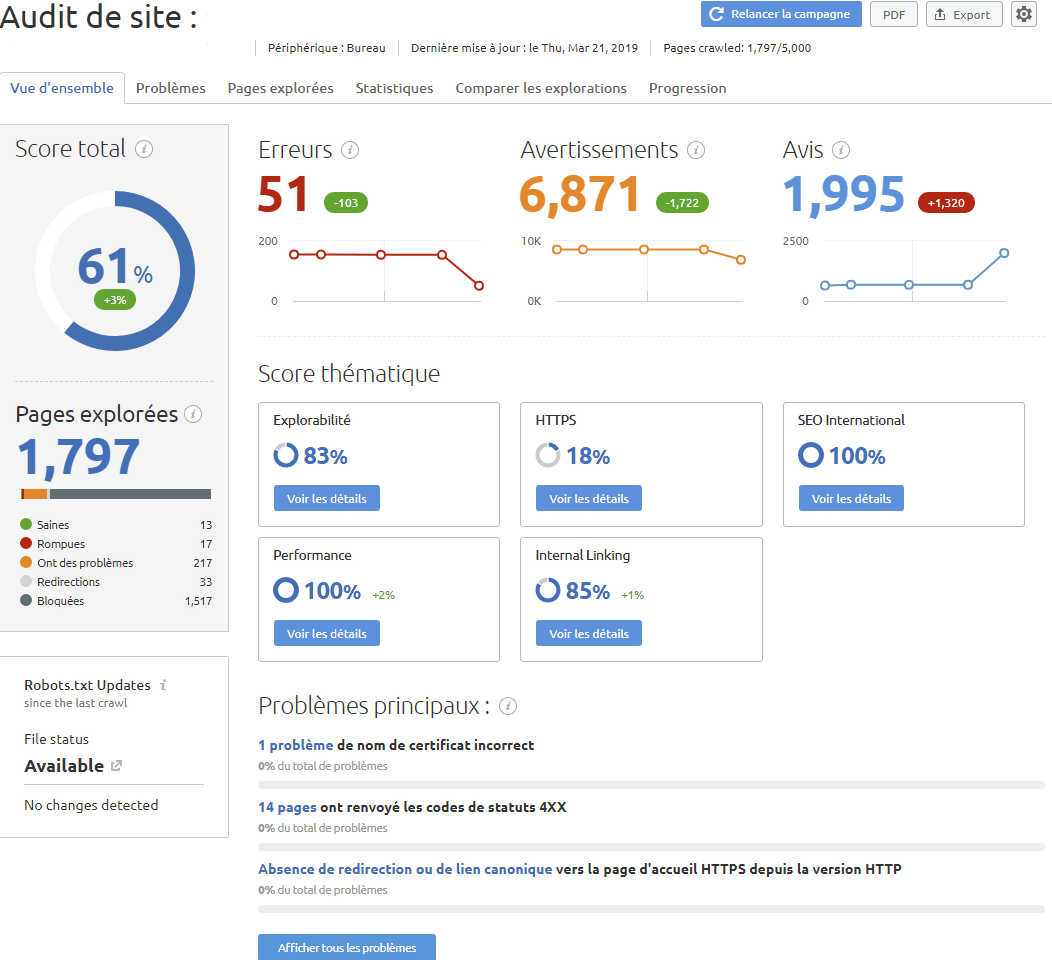
Task: Switch to the Problèmes tab
Action: [171, 88]
